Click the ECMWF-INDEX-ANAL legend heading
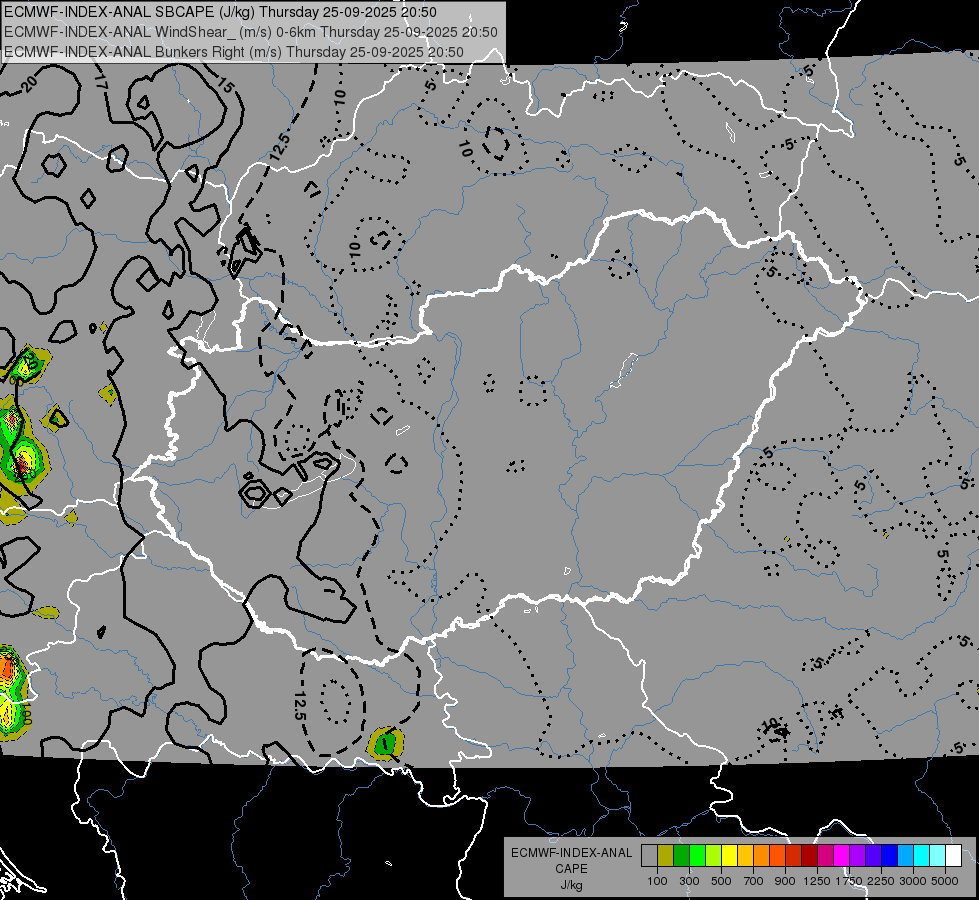The image size is (979, 900). tap(571, 853)
